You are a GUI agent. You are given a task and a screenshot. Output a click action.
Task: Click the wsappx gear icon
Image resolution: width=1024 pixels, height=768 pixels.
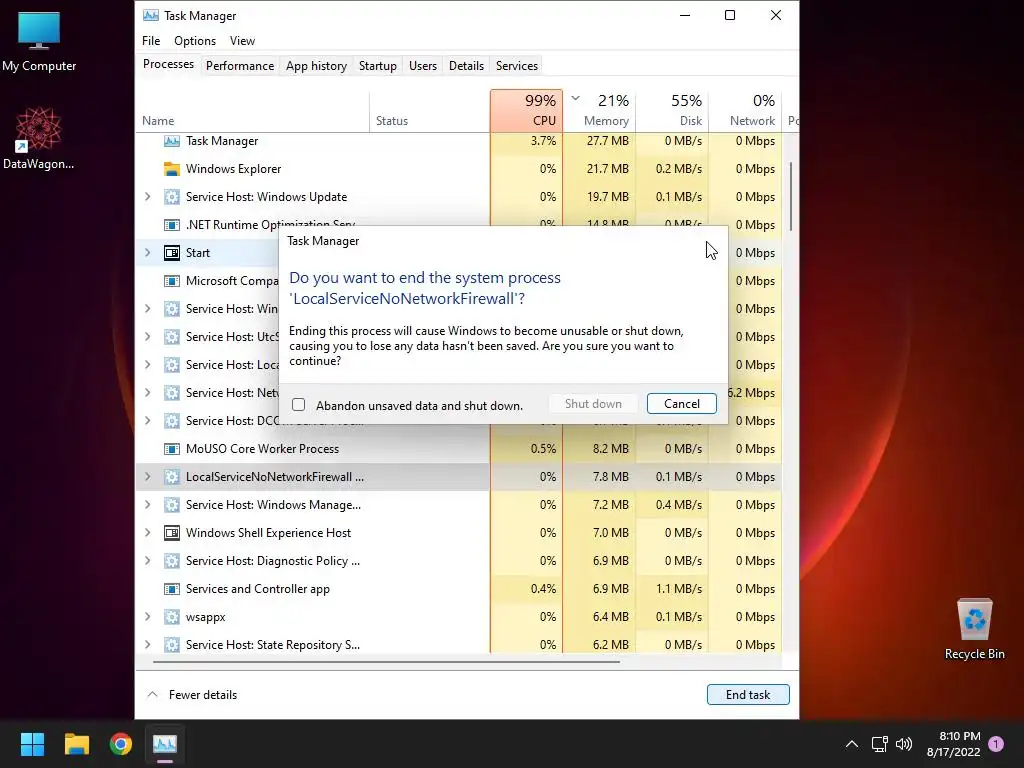(x=172, y=616)
